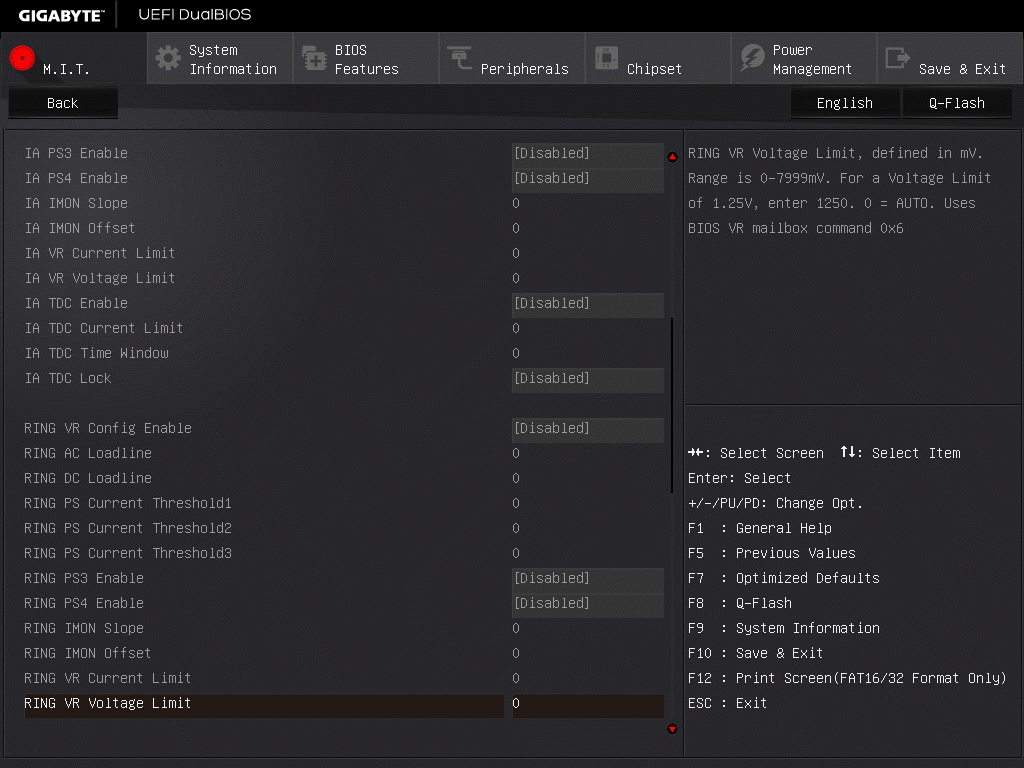Switch to the Save & Exit tab
Image resolution: width=1024 pixels, height=768 pixels.
tap(950, 59)
